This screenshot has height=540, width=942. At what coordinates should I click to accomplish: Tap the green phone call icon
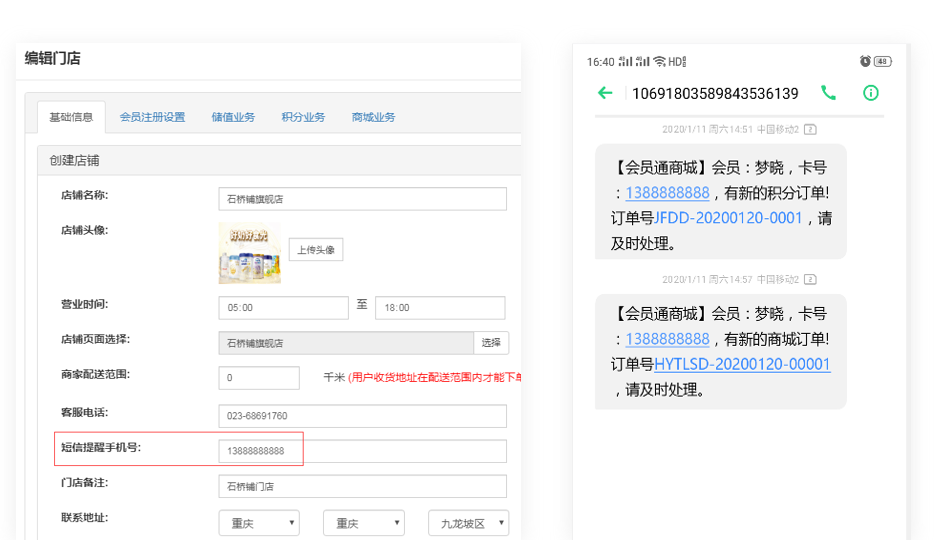click(828, 93)
